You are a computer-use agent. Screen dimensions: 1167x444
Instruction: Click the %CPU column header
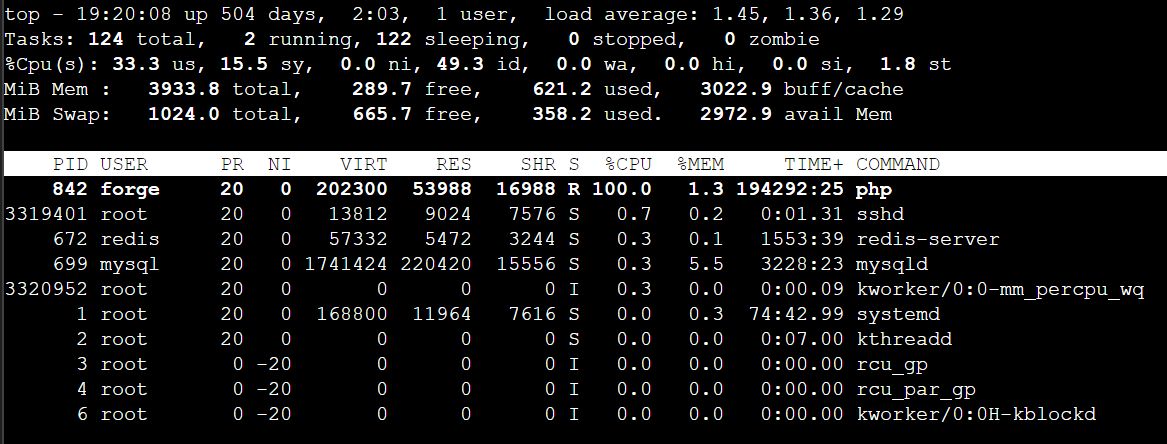[628, 164]
